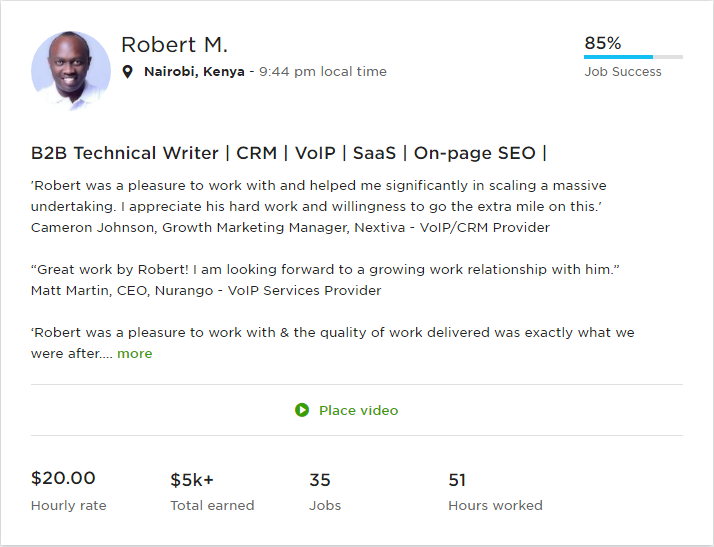
Task: Click the green play video icon
Action: click(302, 410)
